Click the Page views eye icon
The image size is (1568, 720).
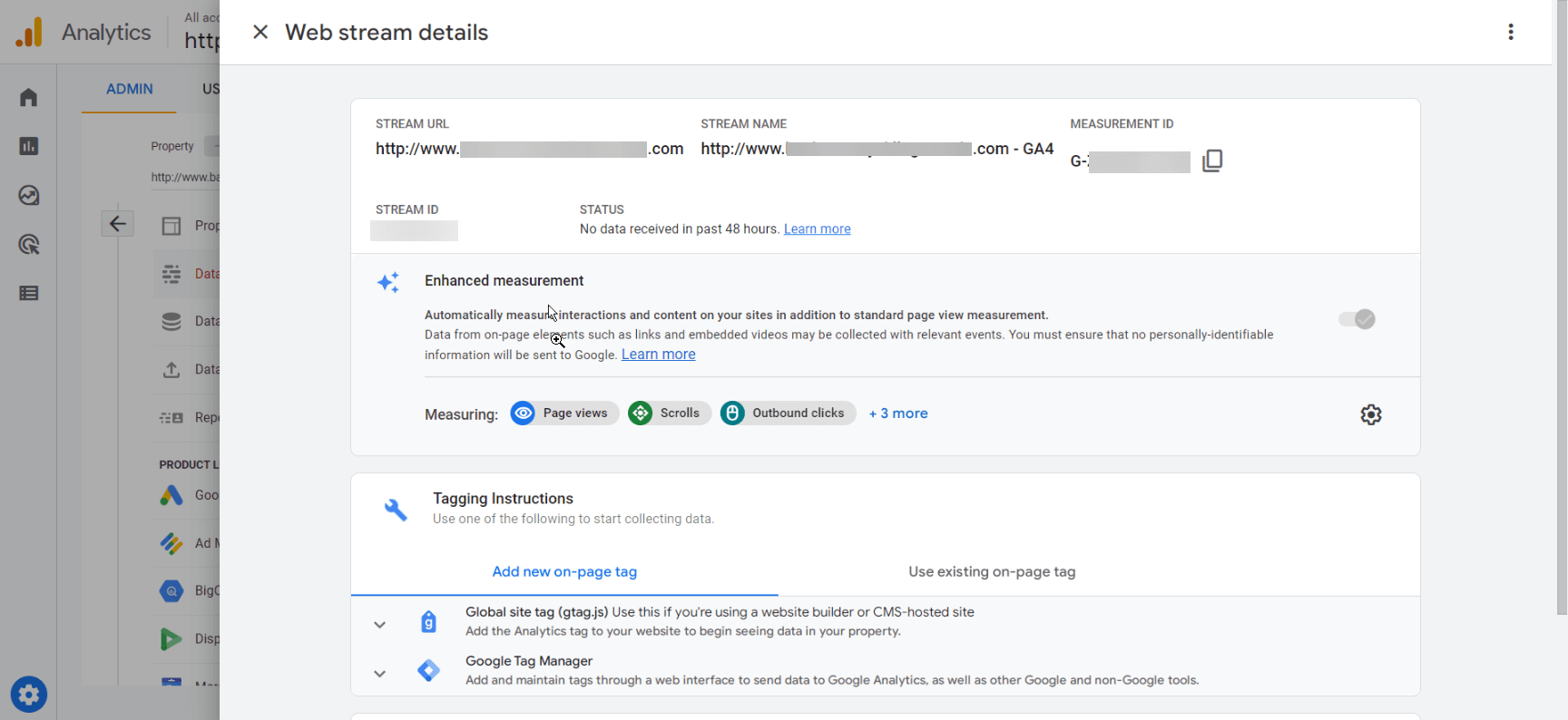point(523,414)
